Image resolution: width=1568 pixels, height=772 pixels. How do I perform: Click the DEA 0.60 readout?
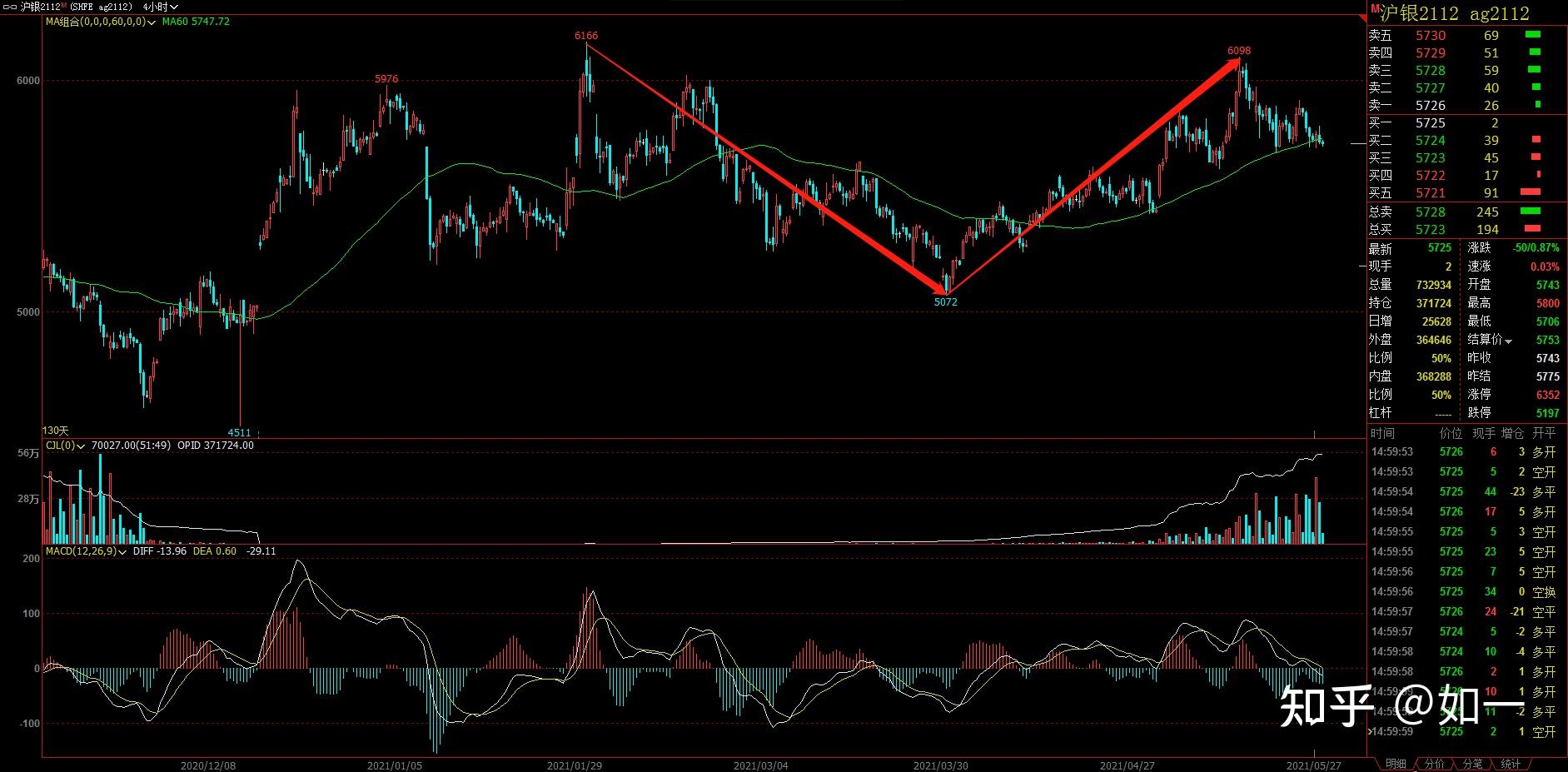click(215, 551)
